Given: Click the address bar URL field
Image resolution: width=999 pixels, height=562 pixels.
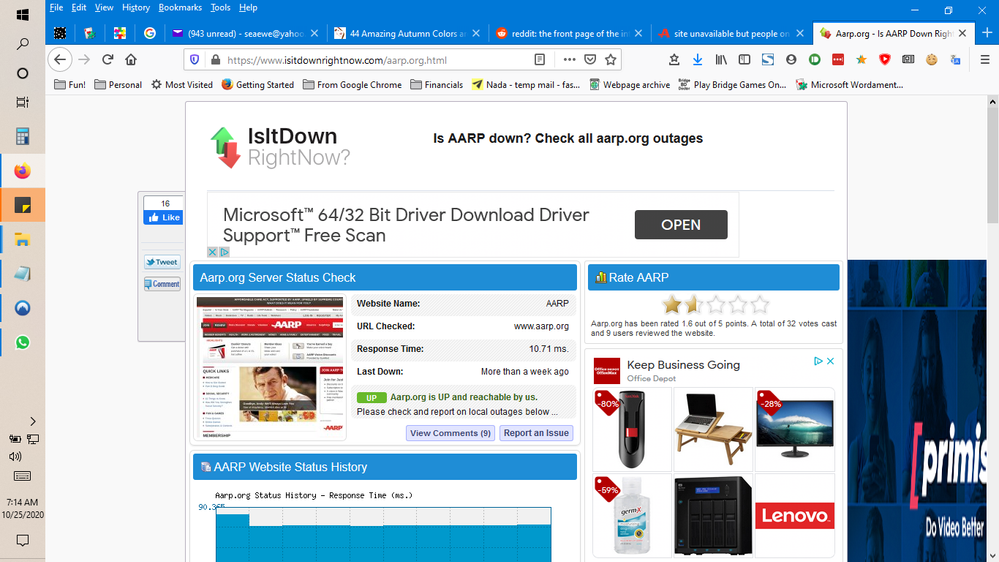Looking at the screenshot, I should [376, 60].
